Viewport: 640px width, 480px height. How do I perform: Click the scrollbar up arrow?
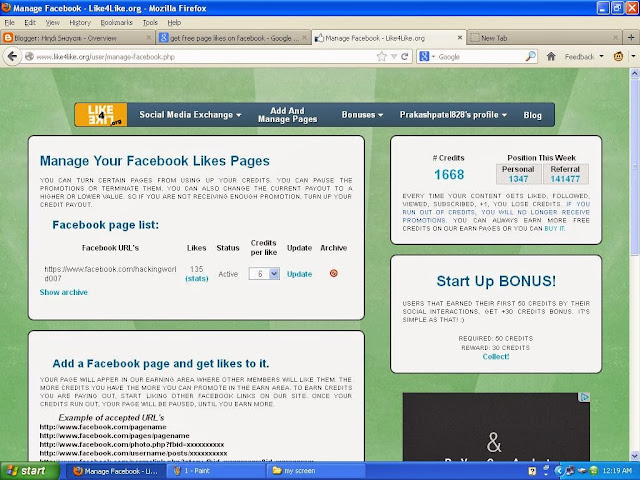pos(635,74)
